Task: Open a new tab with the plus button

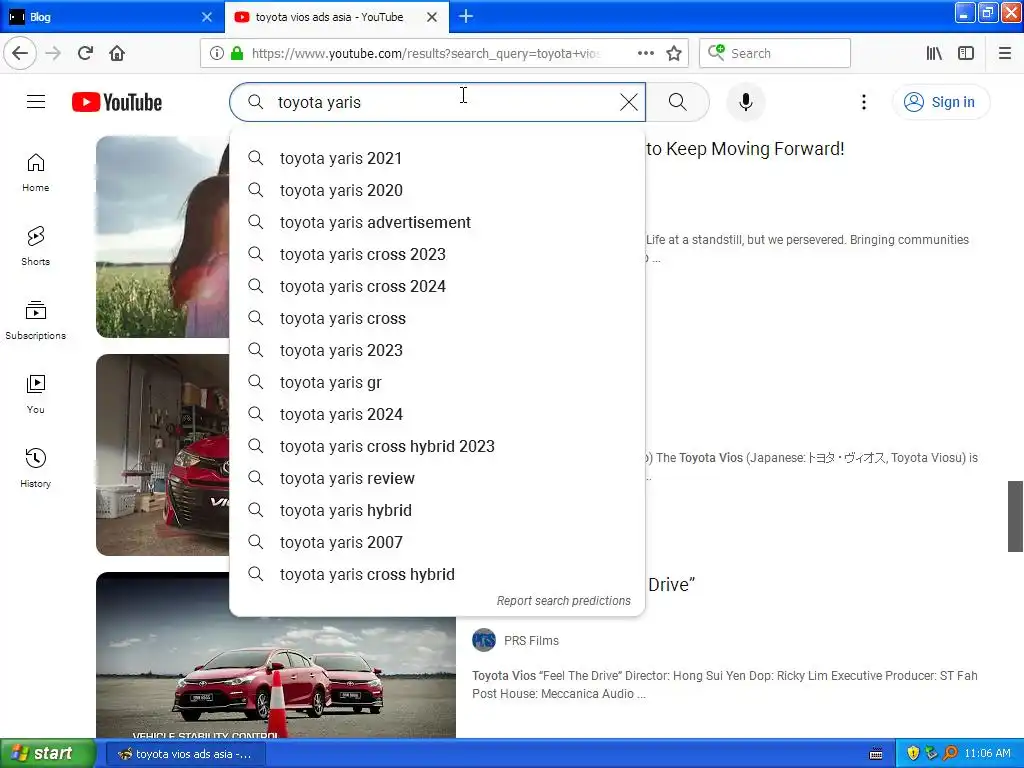Action: 466,16
